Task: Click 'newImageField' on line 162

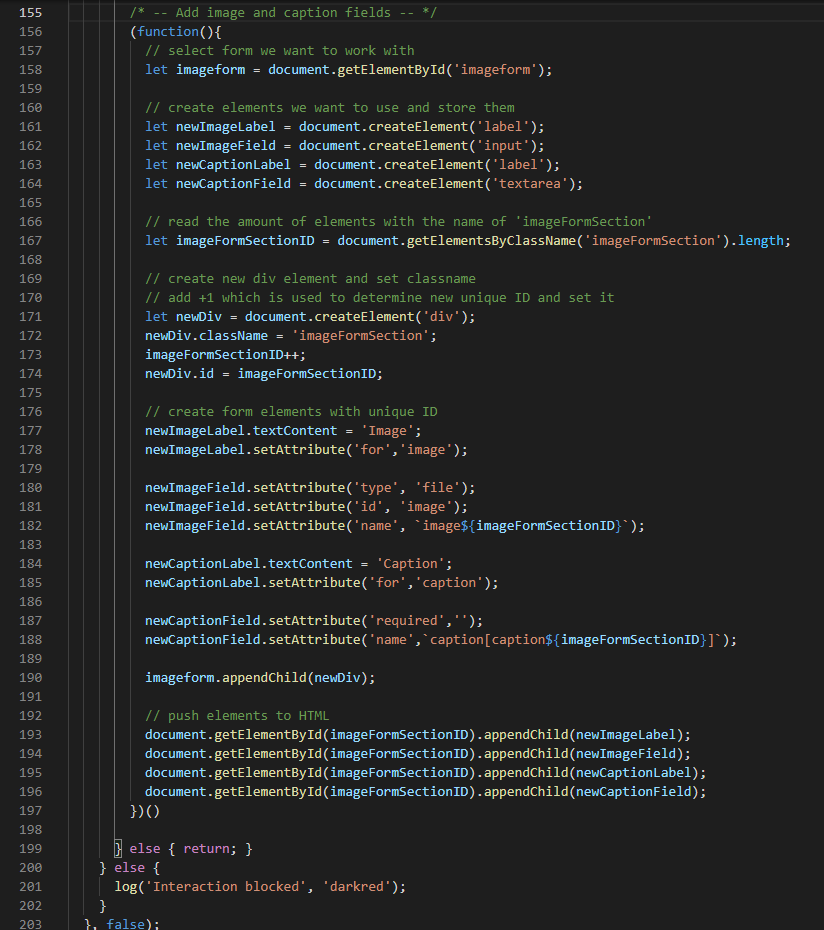Action: [x=225, y=145]
